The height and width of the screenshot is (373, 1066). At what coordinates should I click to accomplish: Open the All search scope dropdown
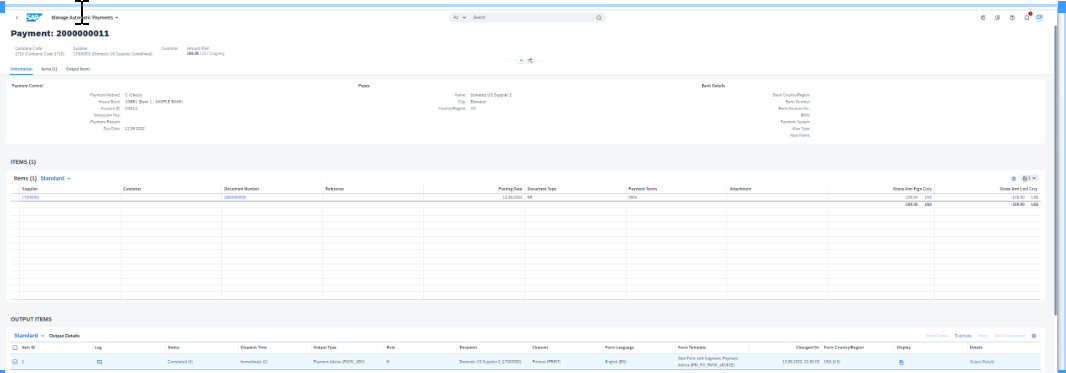click(460, 18)
